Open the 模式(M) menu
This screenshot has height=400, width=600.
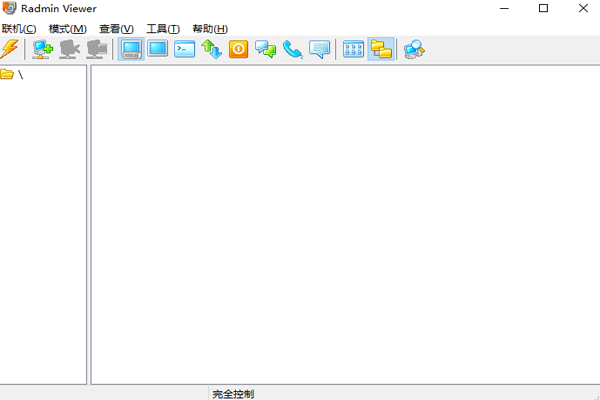coord(67,29)
